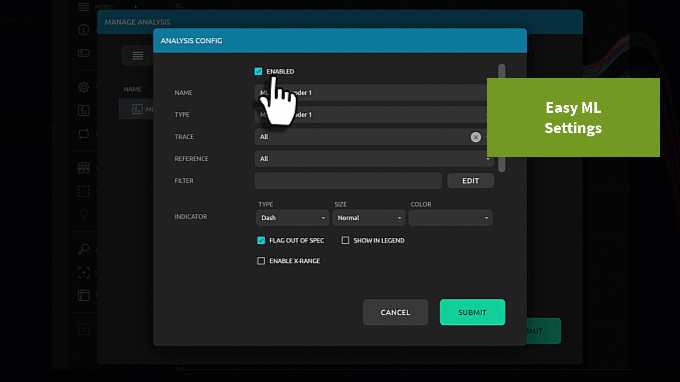
Task: Click into the FILTER input field
Action: click(x=348, y=181)
